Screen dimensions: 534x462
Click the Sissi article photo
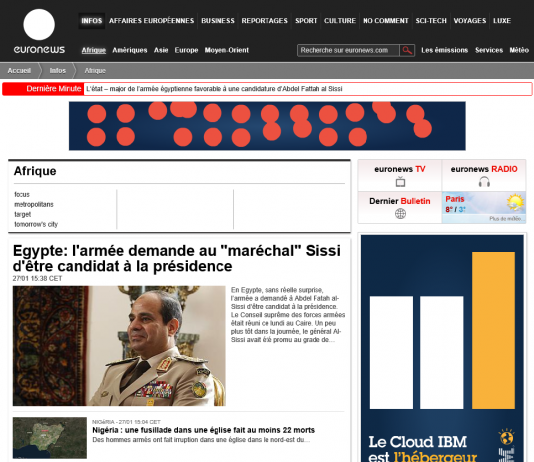[119, 346]
